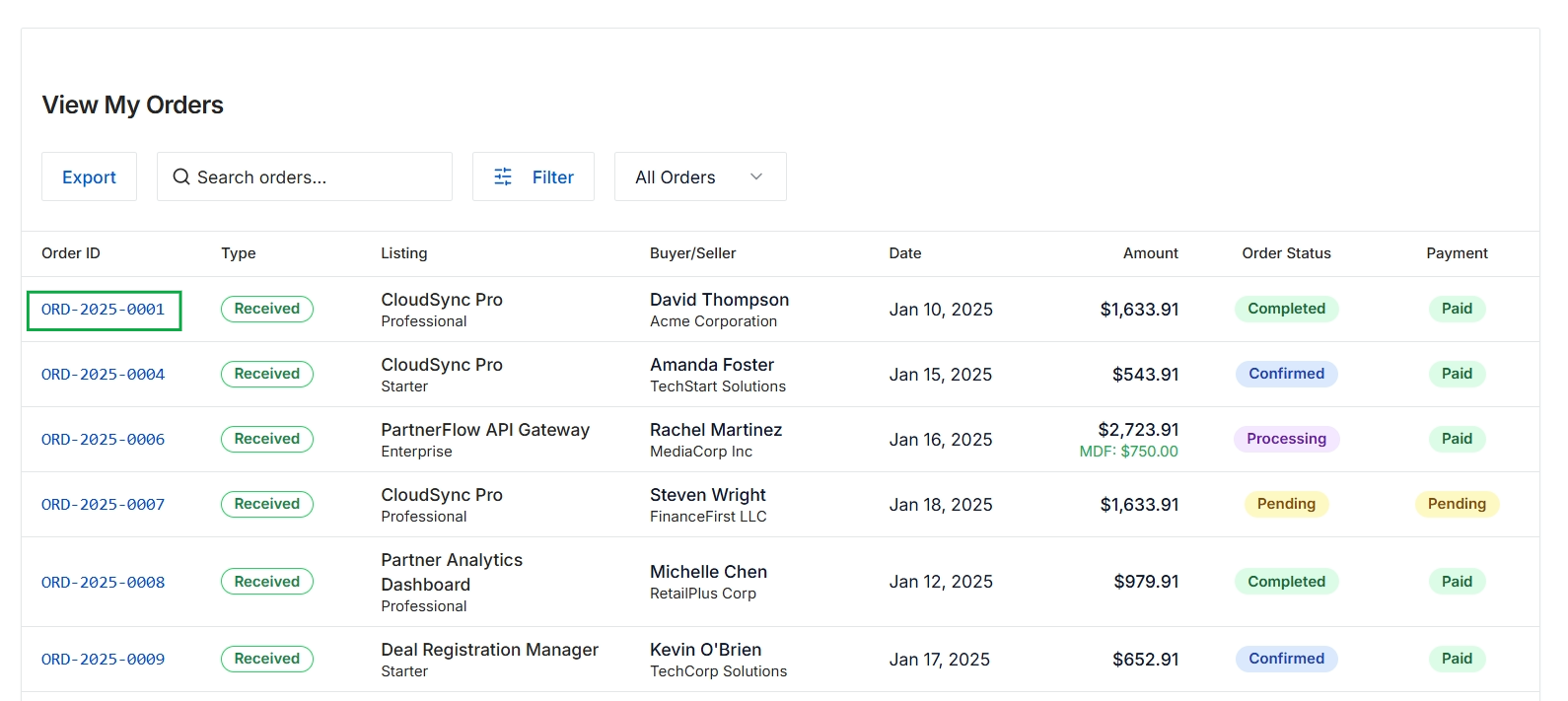Click Pending order status for ORD-2025-0007
This screenshot has width=1568, height=701.
click(x=1287, y=504)
